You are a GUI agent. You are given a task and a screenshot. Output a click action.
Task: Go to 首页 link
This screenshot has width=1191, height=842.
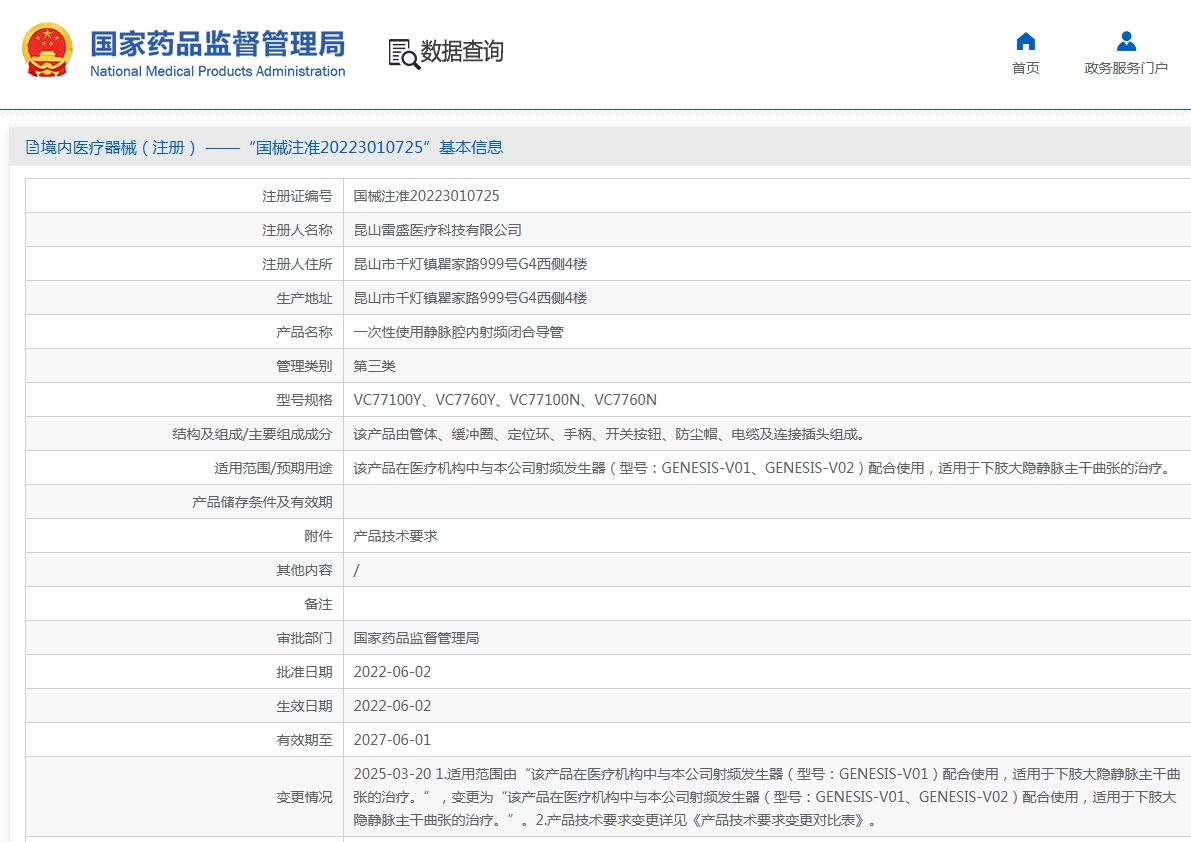(1025, 68)
